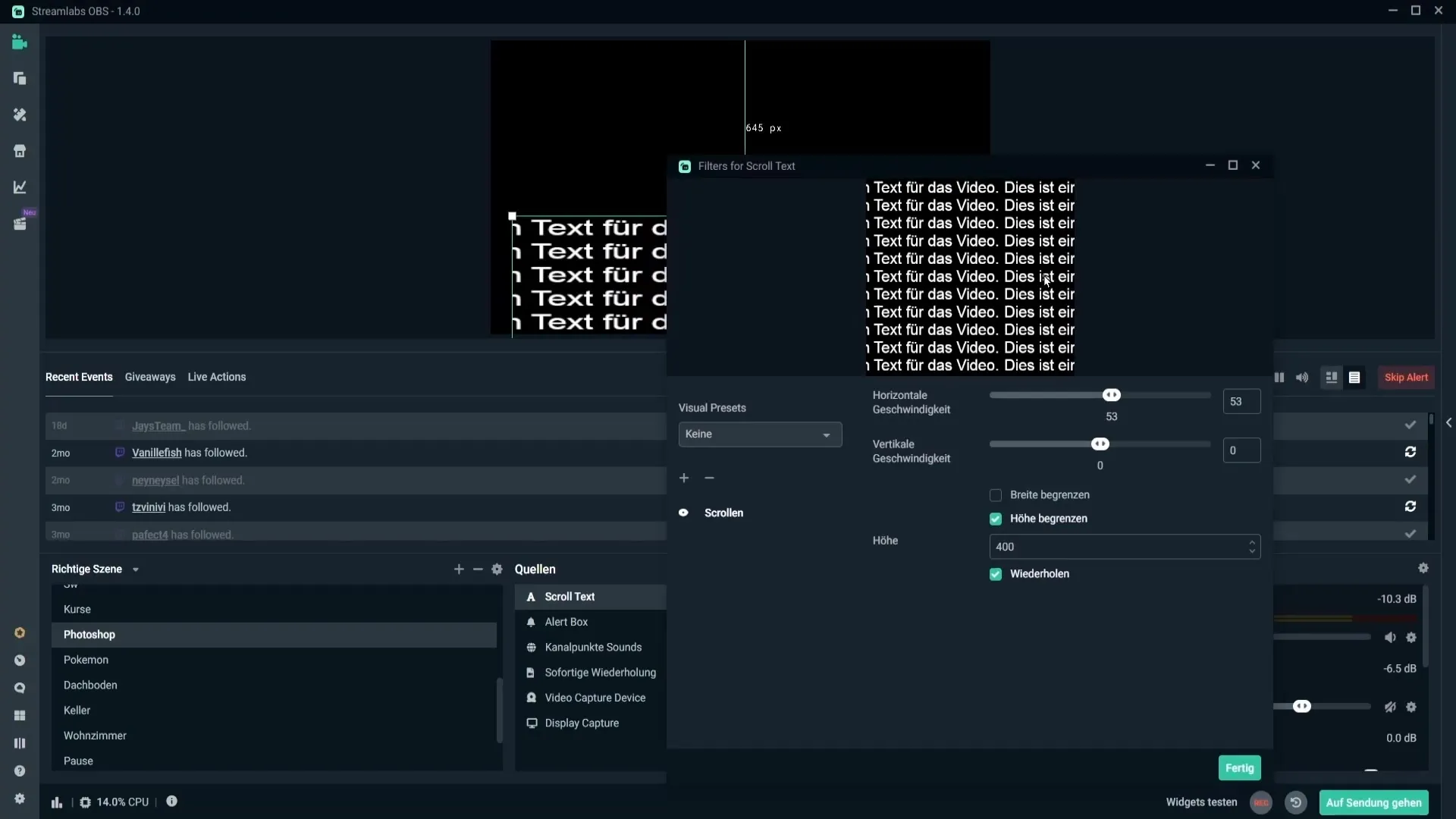This screenshot has width=1456, height=819.
Task: Repeat the Vanillefish follow alert
Action: 1410,452
